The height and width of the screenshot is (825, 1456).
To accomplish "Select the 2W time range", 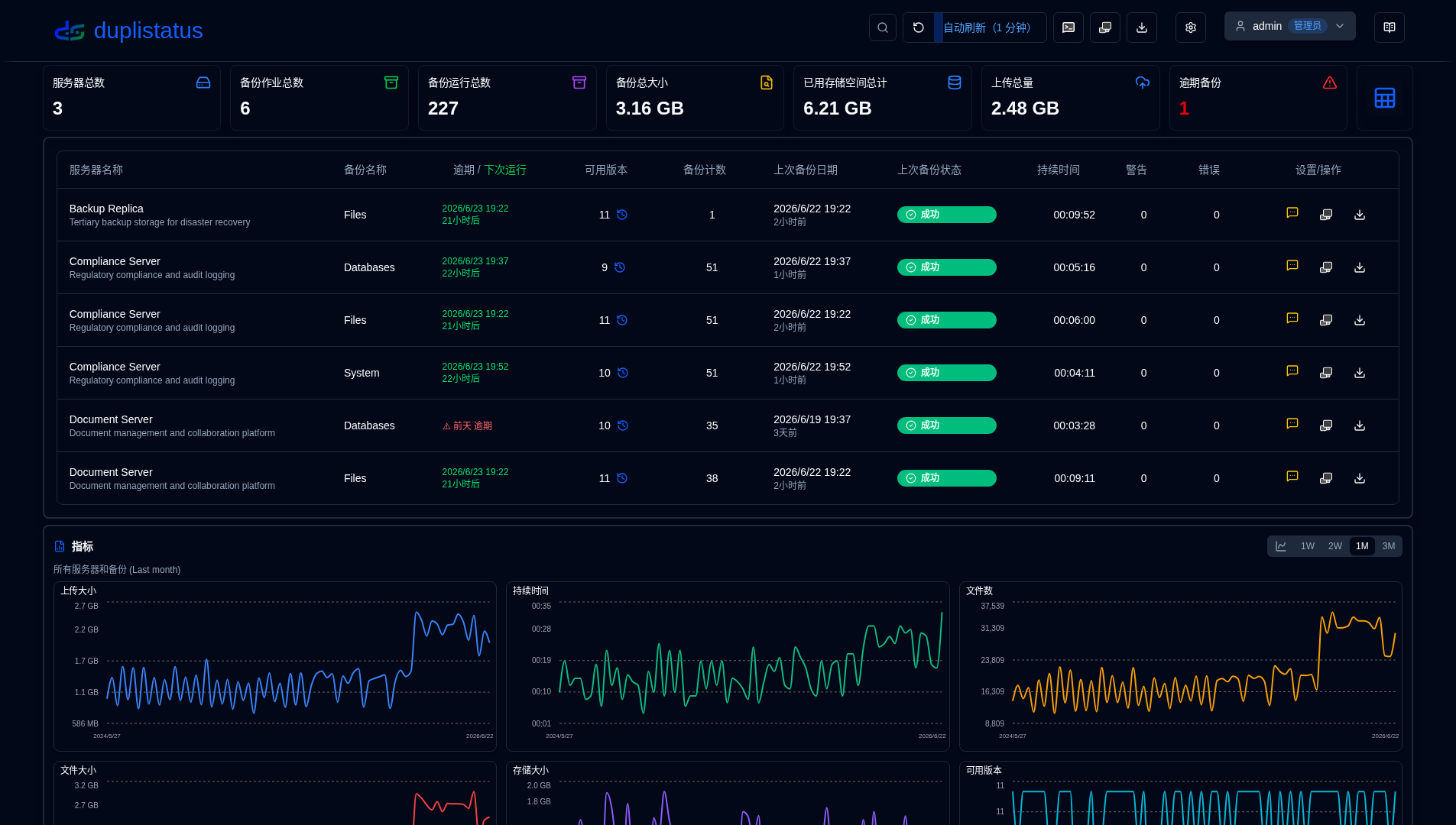I will point(1335,546).
